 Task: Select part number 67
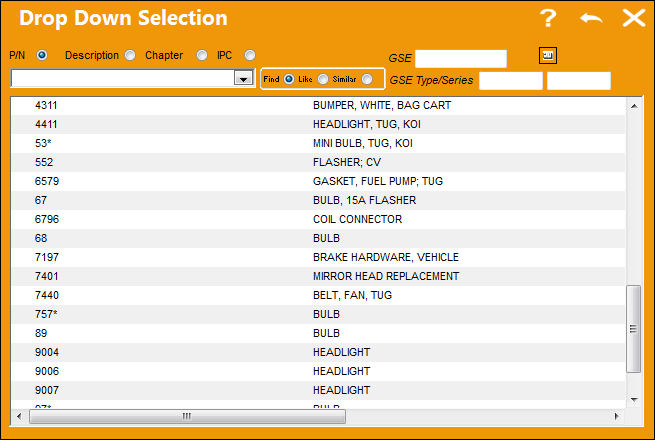click(41, 201)
